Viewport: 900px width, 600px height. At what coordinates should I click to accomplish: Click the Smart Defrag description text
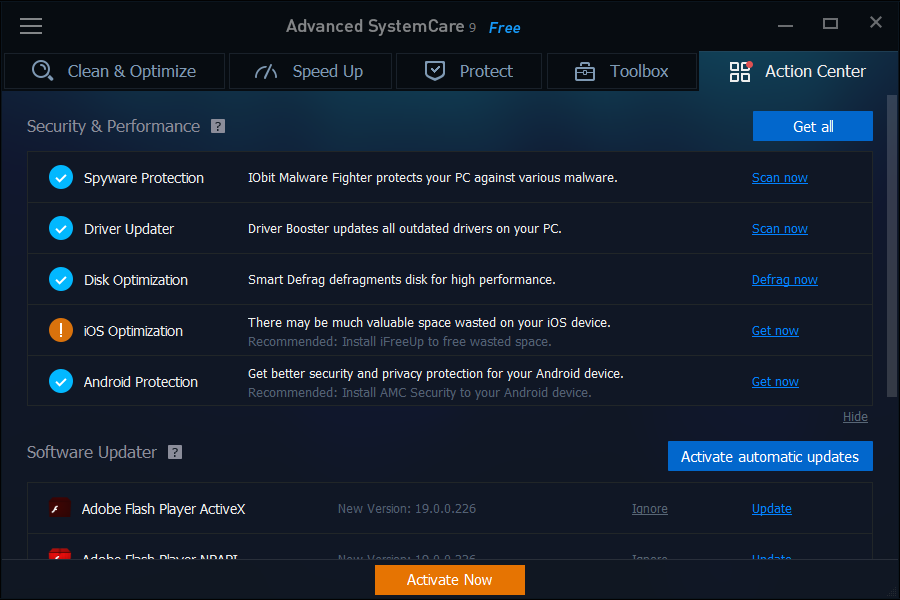(x=401, y=280)
